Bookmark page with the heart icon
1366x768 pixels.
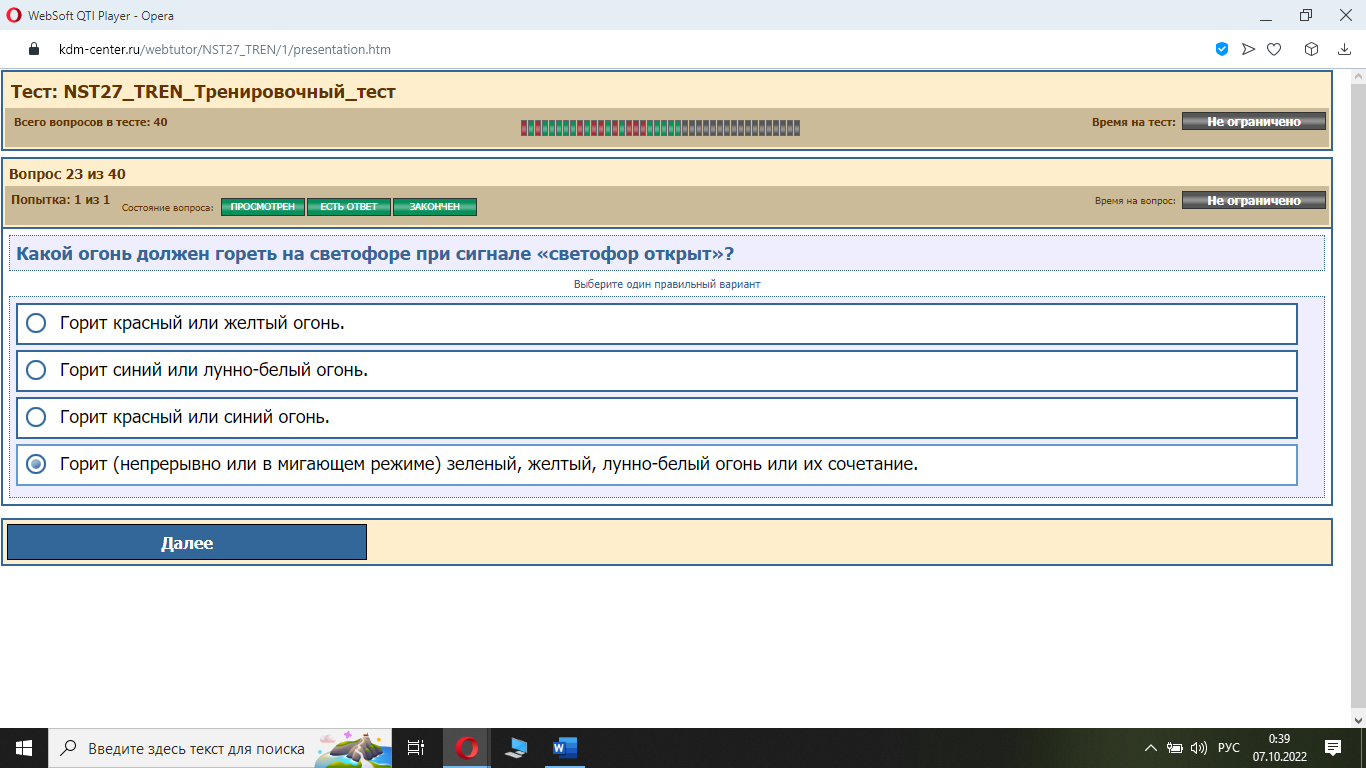click(x=1274, y=49)
